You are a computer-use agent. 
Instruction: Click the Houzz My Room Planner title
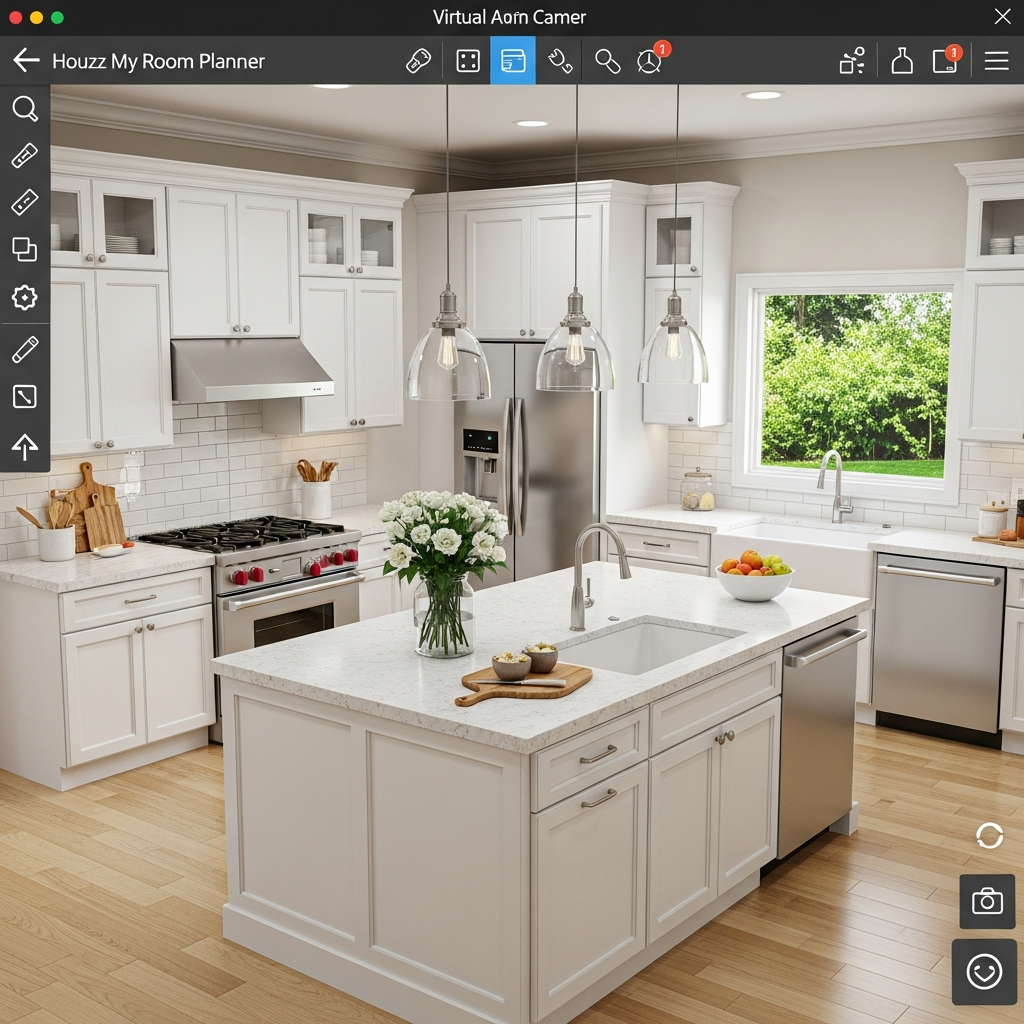(158, 61)
